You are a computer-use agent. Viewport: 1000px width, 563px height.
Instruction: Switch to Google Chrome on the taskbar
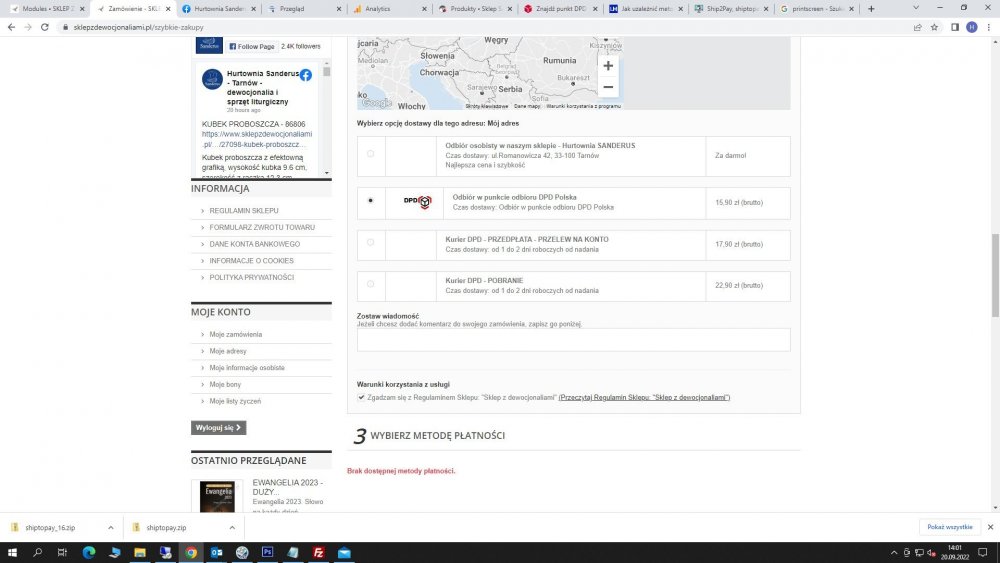pos(191,552)
